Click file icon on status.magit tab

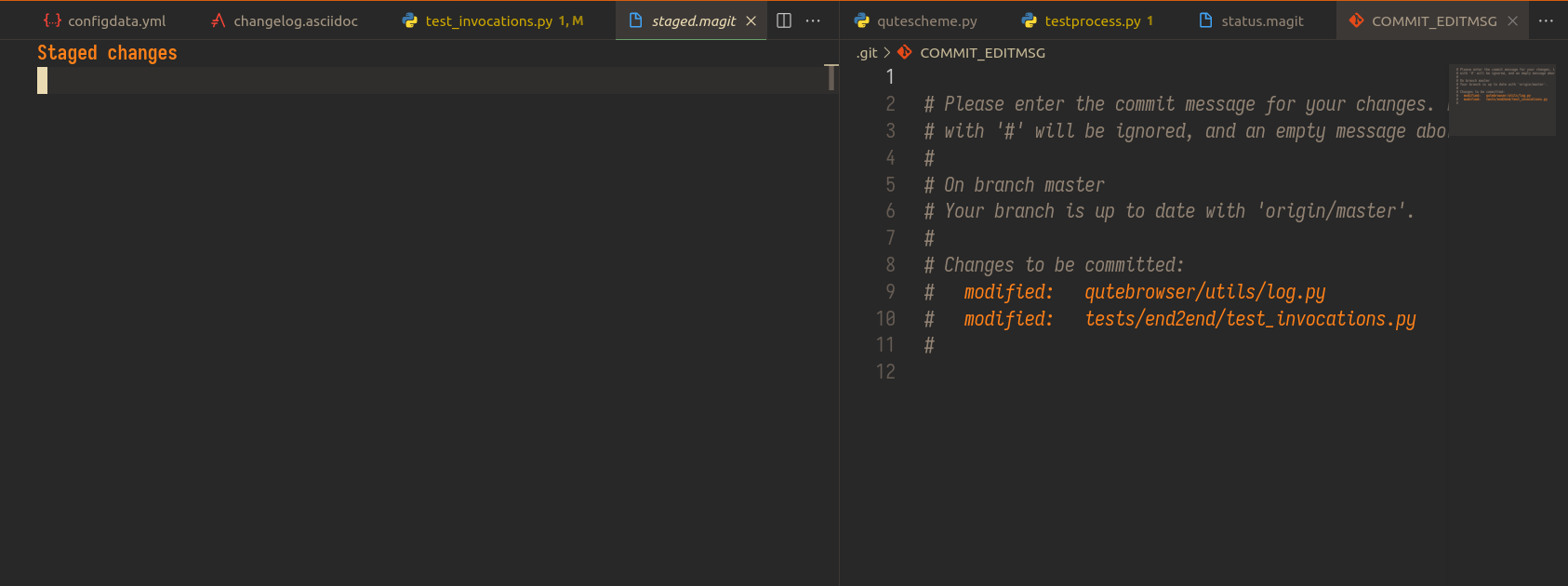coord(1205,20)
